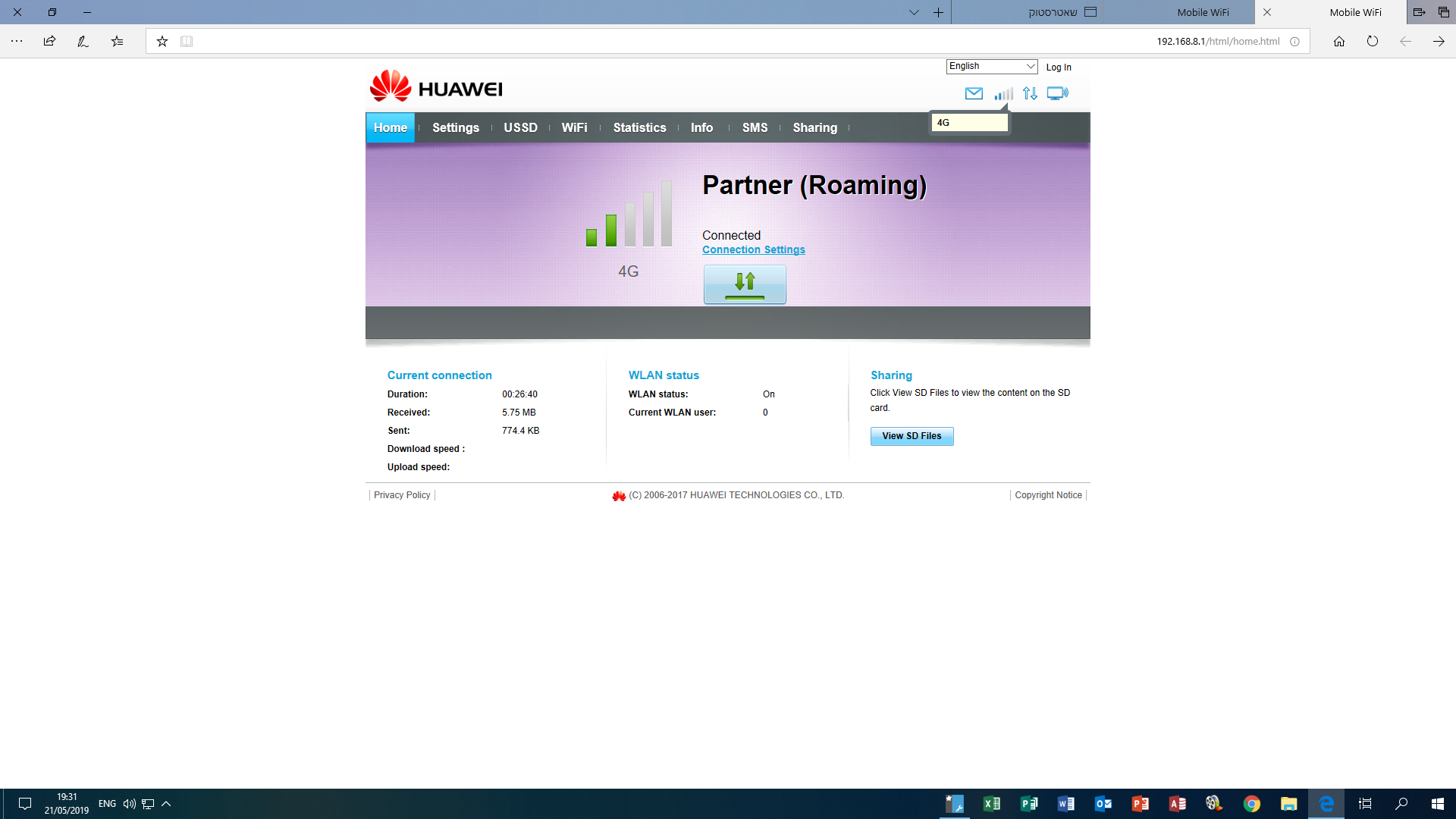Click the View SD Files button
1456x819 pixels.
(912, 436)
